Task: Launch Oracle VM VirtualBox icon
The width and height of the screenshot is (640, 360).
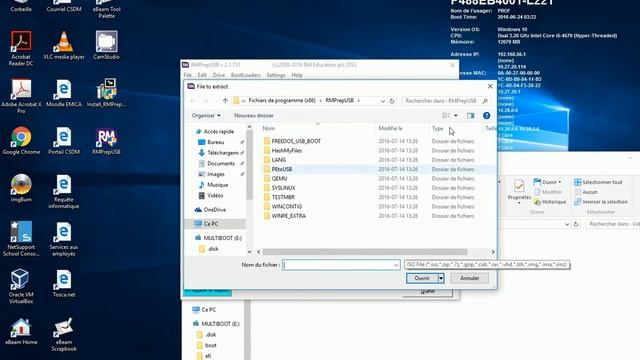Action: pos(21,286)
